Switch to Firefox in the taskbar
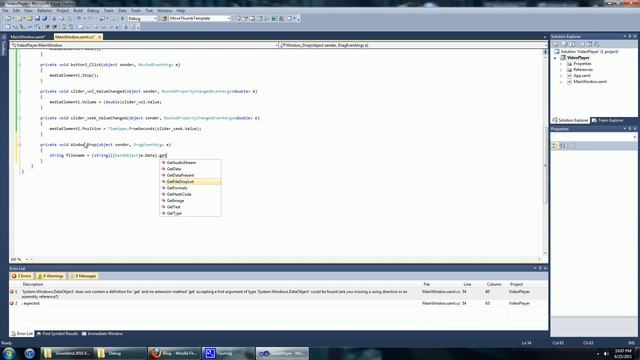Image resolution: width=640 pixels, height=360 pixels. (x=174, y=353)
